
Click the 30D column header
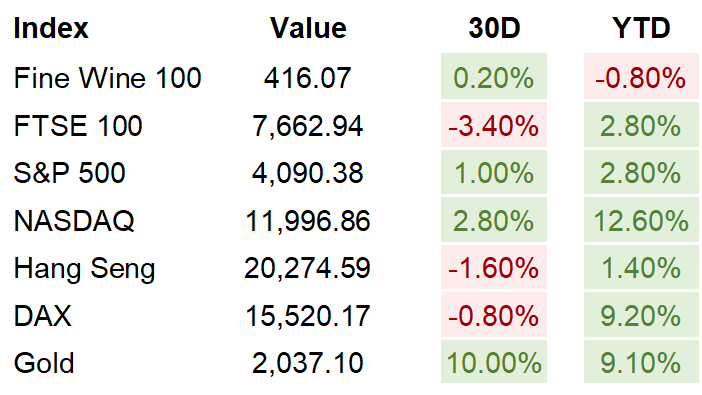(494, 28)
